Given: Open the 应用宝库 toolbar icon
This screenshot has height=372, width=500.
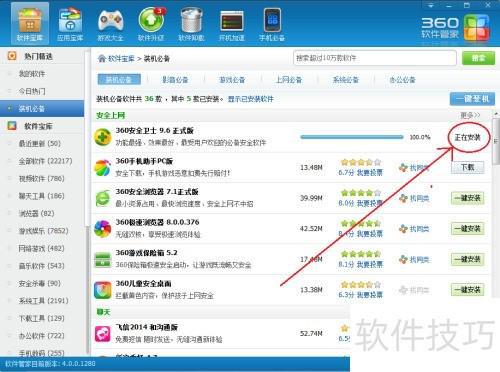Looking at the screenshot, I should point(70,24).
